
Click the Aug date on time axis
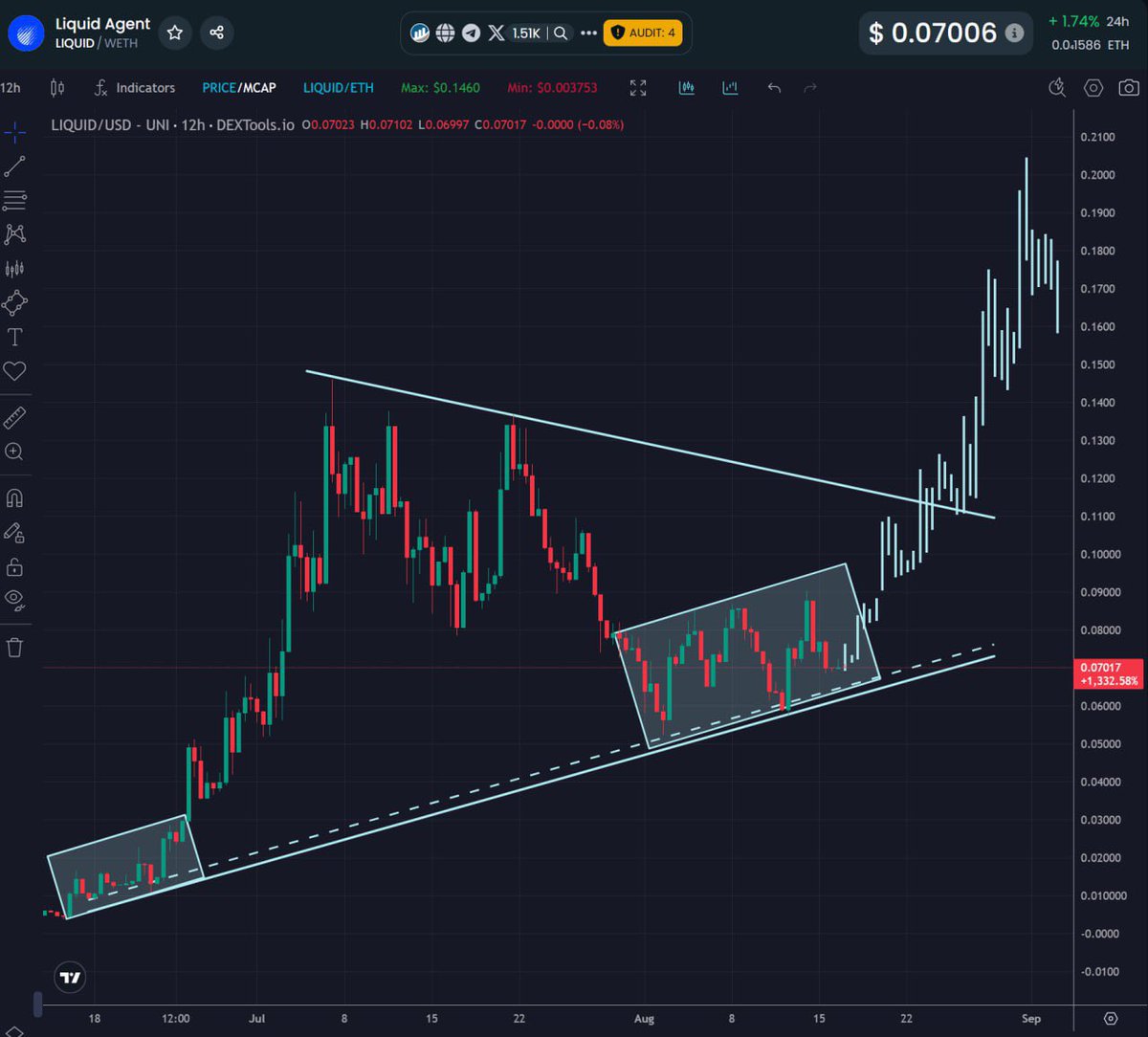(x=644, y=1019)
